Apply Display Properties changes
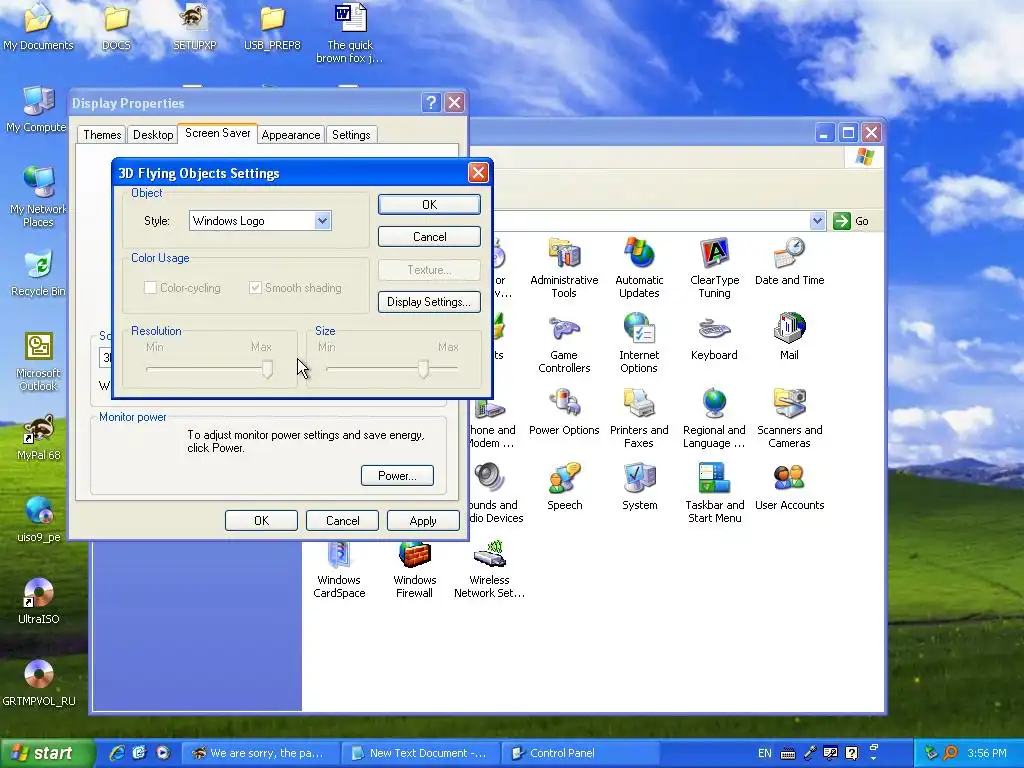1024x768 pixels. pyautogui.click(x=423, y=520)
